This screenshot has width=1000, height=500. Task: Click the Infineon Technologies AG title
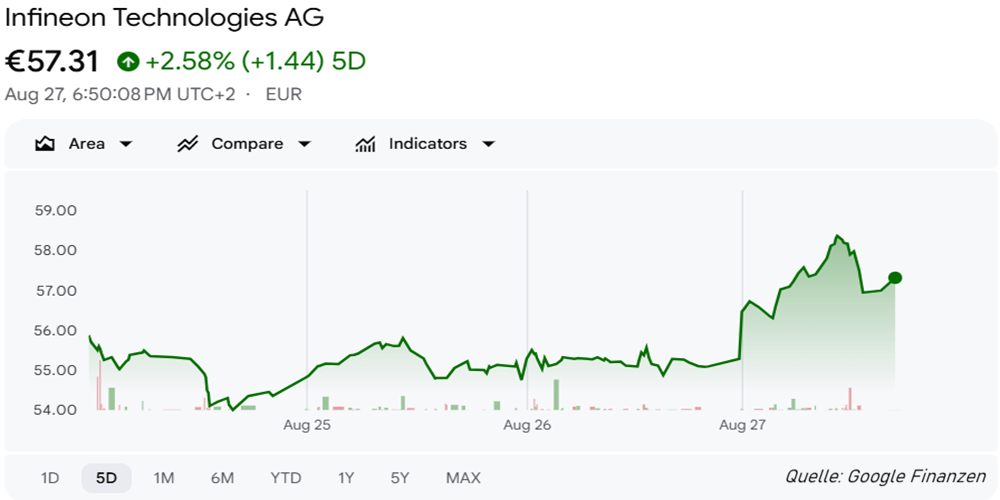tap(165, 18)
